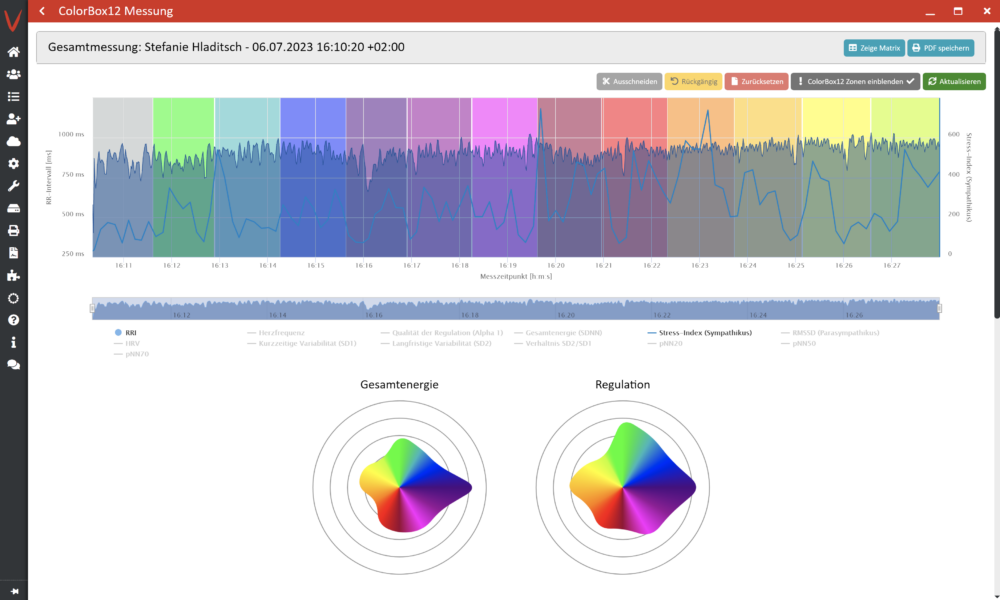The height and width of the screenshot is (600, 1000).
Task: Go back using the header arrow
Action: point(42,11)
